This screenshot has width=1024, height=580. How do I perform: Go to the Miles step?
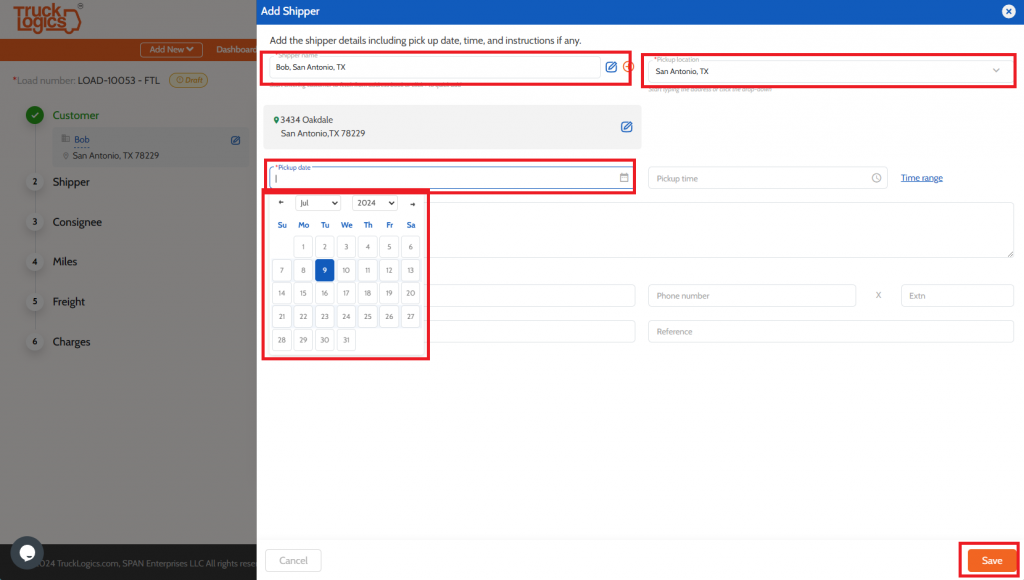pyautogui.click(x=65, y=261)
